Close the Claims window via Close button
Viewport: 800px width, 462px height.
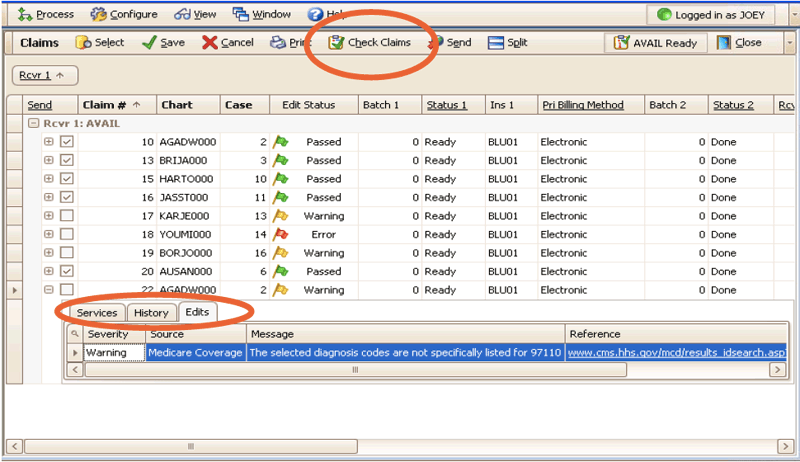(x=739, y=42)
